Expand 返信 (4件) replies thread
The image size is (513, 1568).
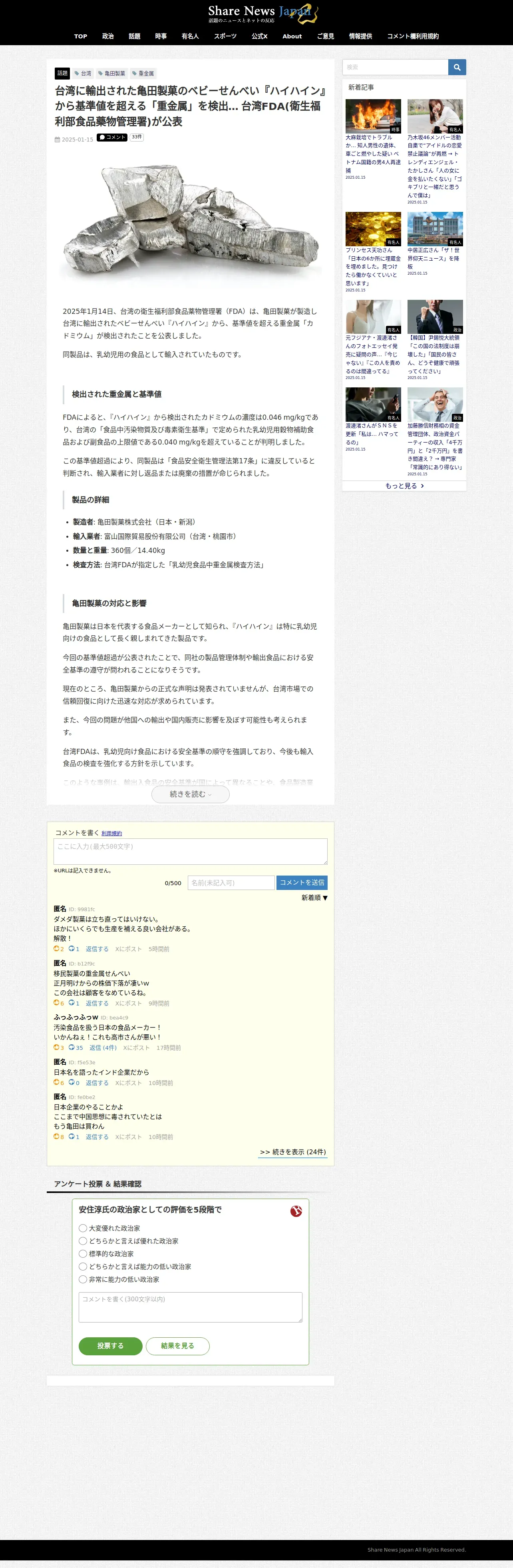103,1047
